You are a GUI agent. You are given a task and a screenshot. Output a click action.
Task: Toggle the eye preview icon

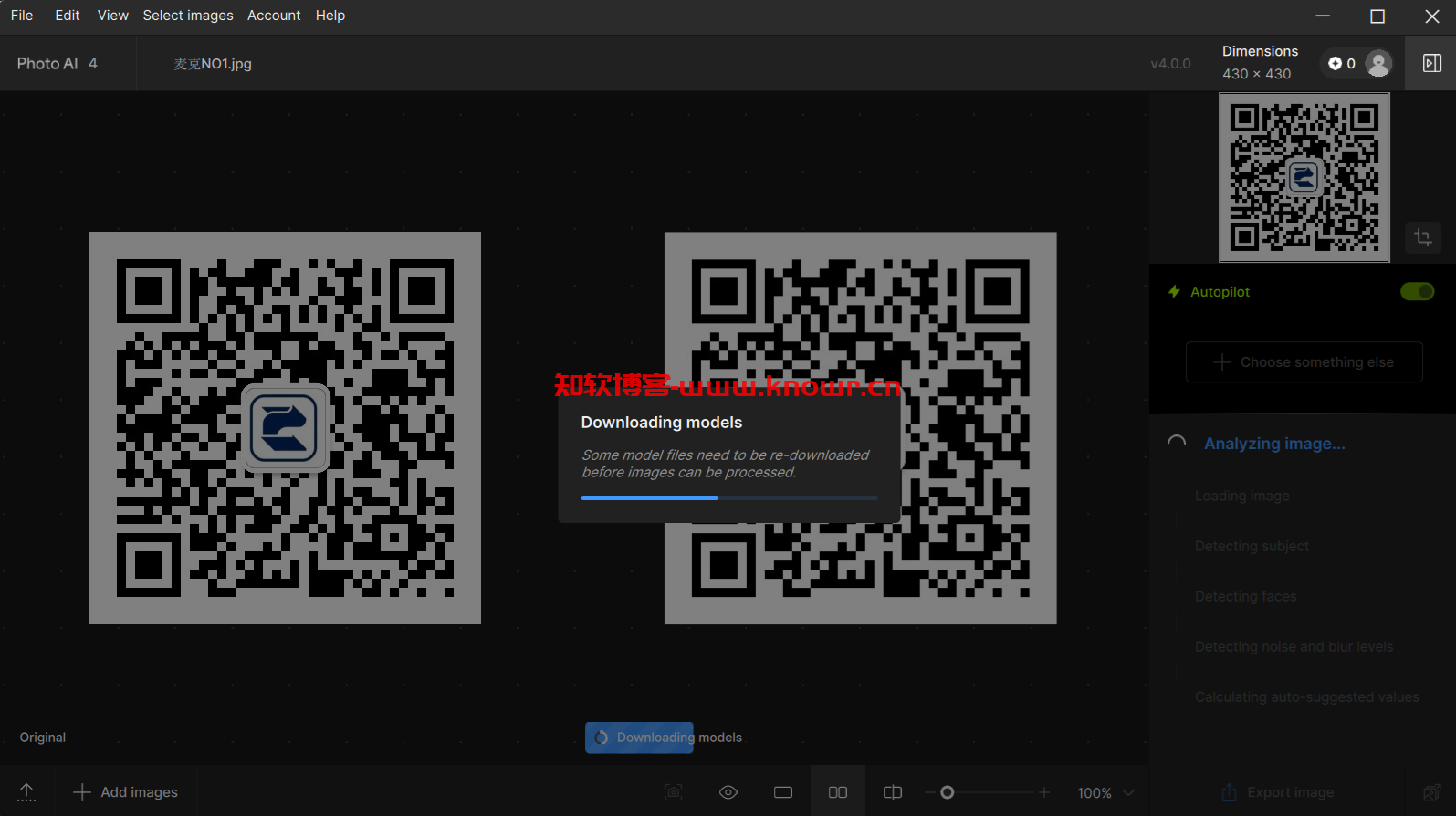[728, 792]
